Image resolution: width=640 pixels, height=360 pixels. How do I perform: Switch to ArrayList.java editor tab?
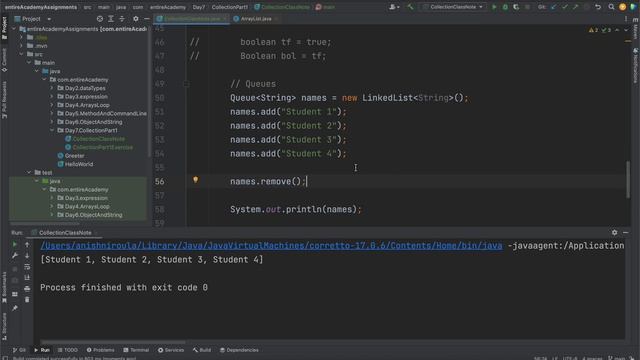click(x=256, y=19)
